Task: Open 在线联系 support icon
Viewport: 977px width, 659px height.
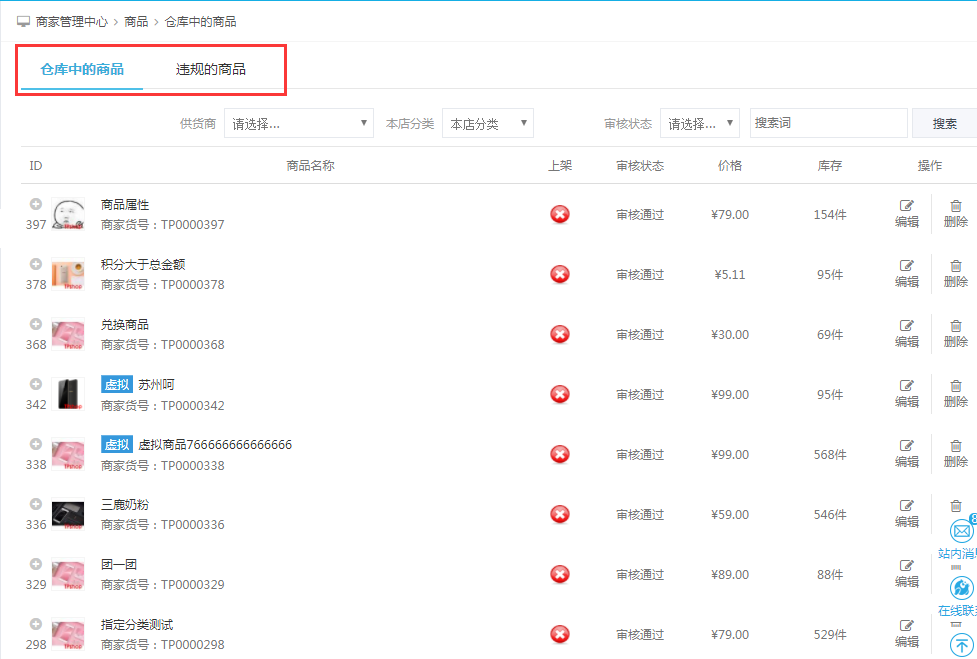Action: pos(961,588)
